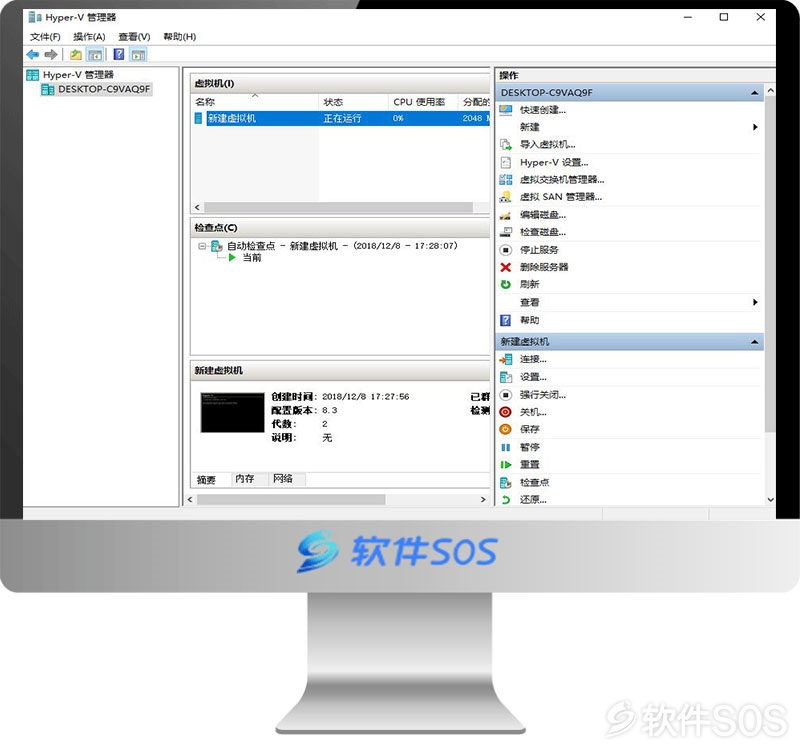Click the orange 保存 icon
The height and width of the screenshot is (750, 800).
506,430
